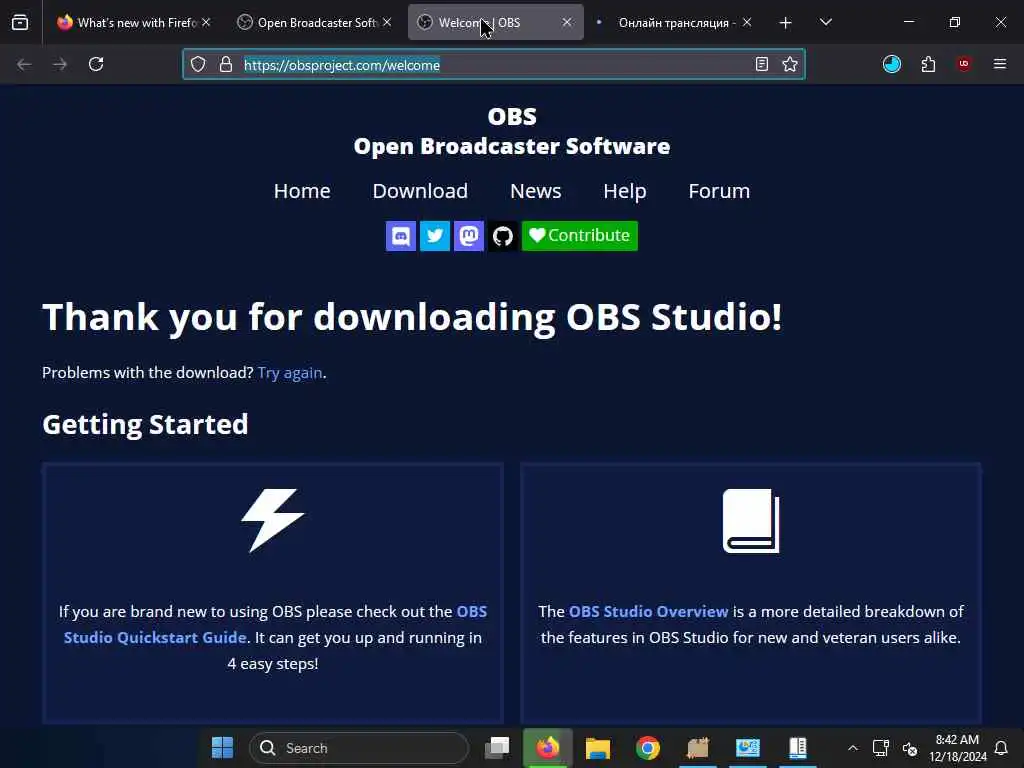This screenshot has width=1024, height=768.
Task: Go back to previous page
Action: point(24,64)
